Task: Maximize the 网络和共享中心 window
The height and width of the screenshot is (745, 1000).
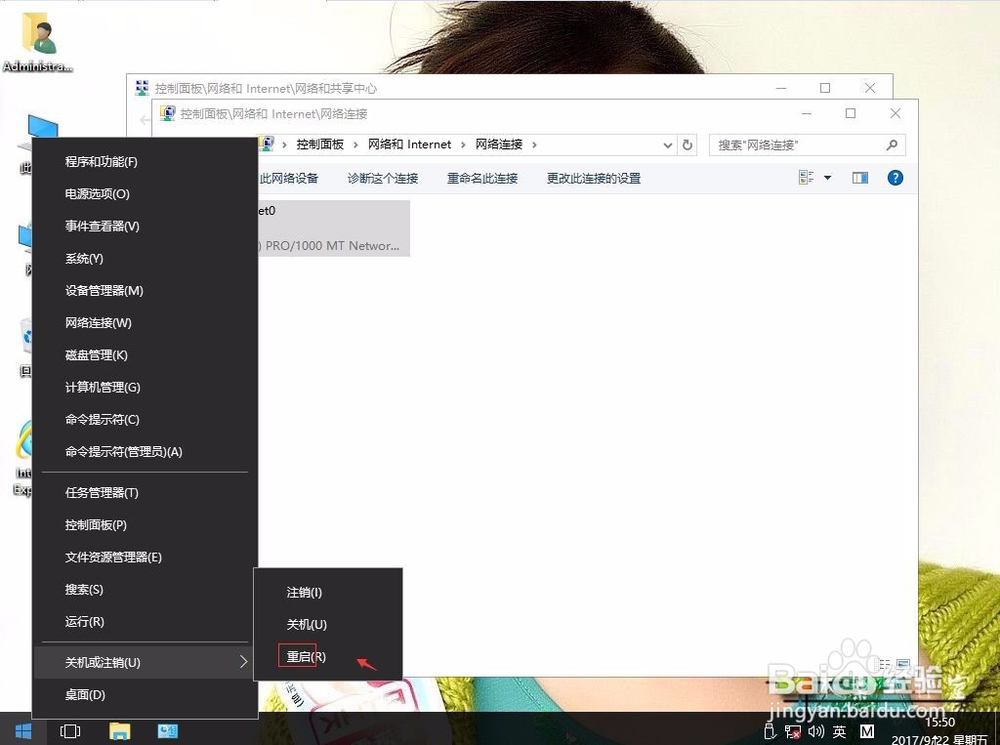Action: [x=825, y=88]
